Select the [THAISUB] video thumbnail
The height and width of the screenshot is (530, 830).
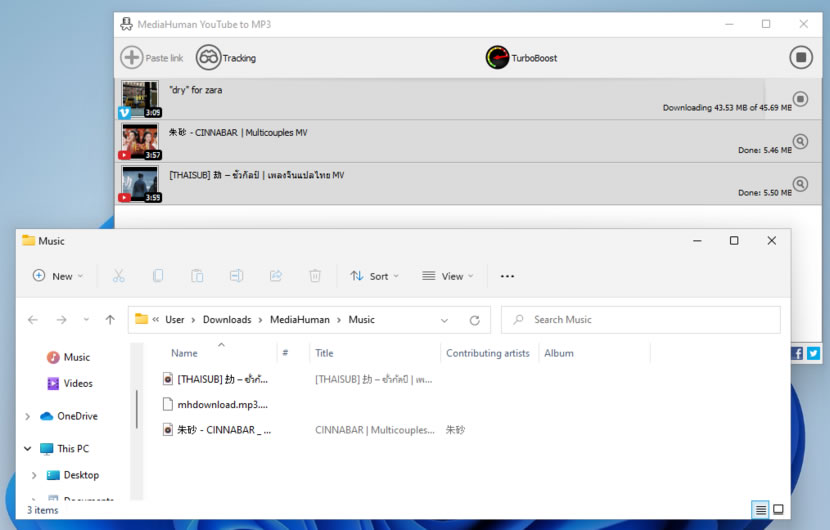[x=140, y=184]
